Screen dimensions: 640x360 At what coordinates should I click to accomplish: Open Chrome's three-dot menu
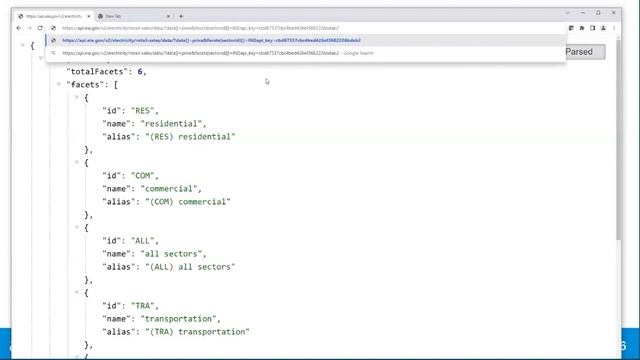pos(614,28)
